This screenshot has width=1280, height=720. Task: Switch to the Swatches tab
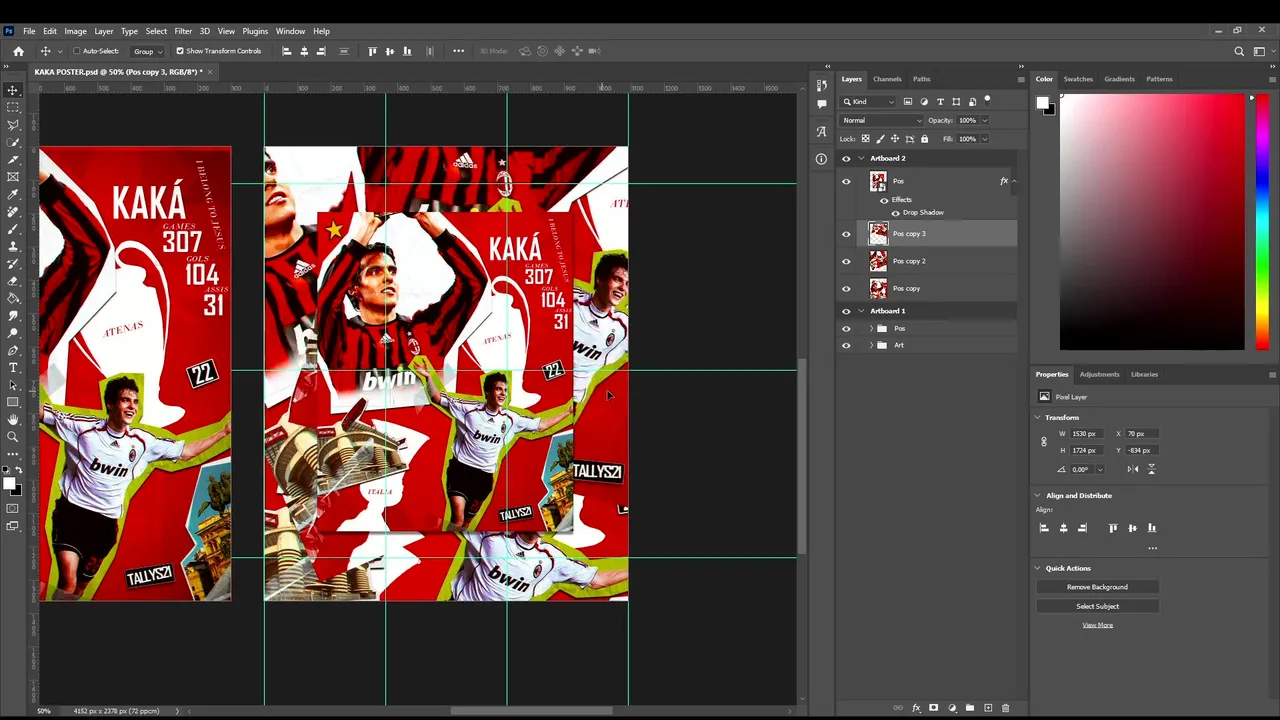(x=1078, y=79)
